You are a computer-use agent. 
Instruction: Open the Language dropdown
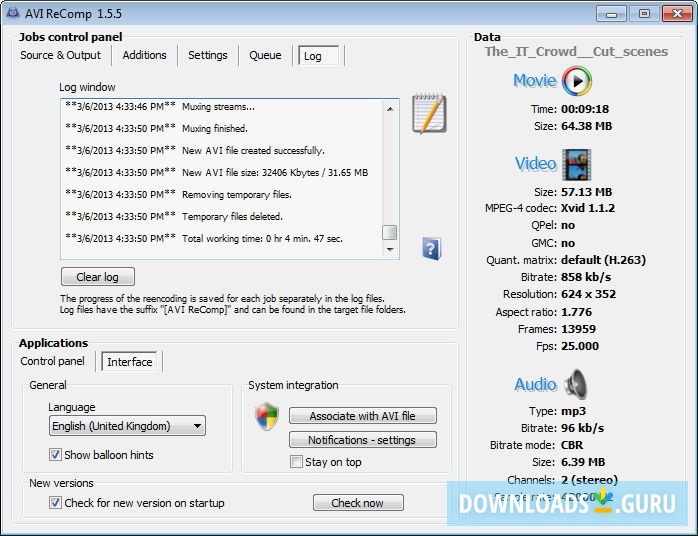127,426
